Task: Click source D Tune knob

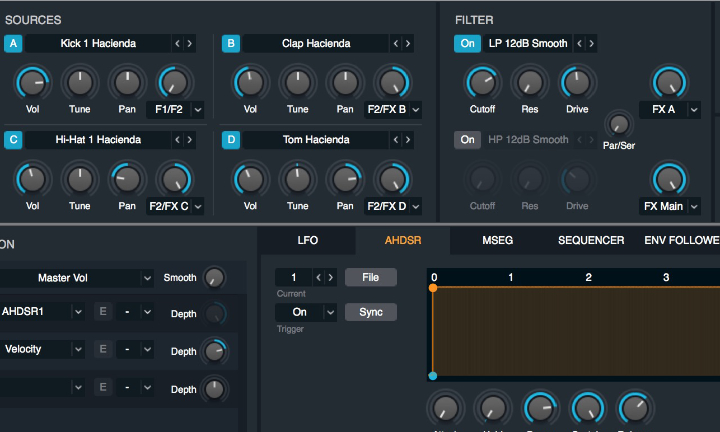Action: [298, 179]
